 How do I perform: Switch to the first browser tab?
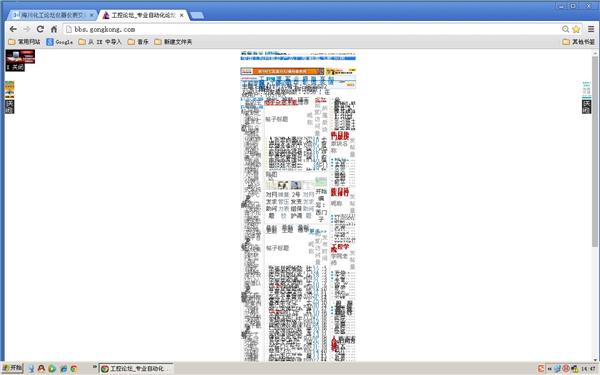tap(52, 15)
